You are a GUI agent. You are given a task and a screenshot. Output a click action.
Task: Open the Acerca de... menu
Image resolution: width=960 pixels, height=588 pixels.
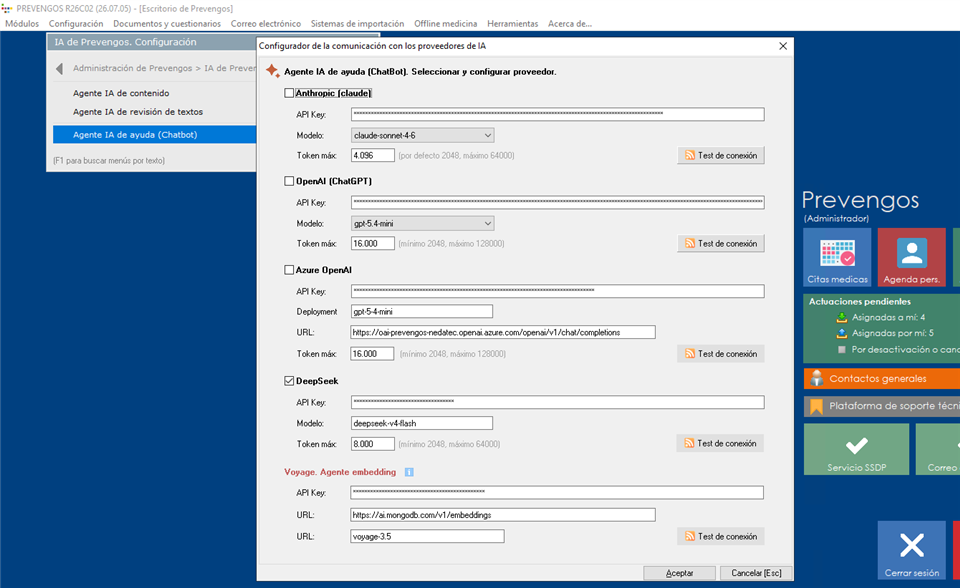pos(570,24)
